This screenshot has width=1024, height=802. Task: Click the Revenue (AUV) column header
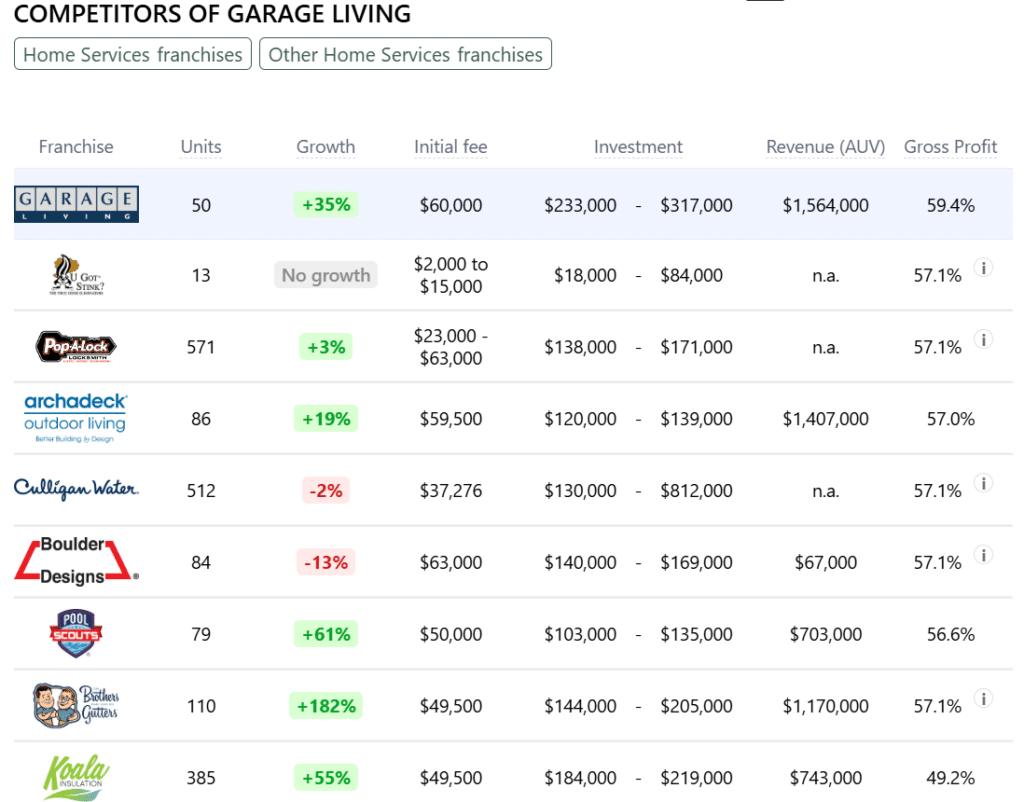coord(825,147)
